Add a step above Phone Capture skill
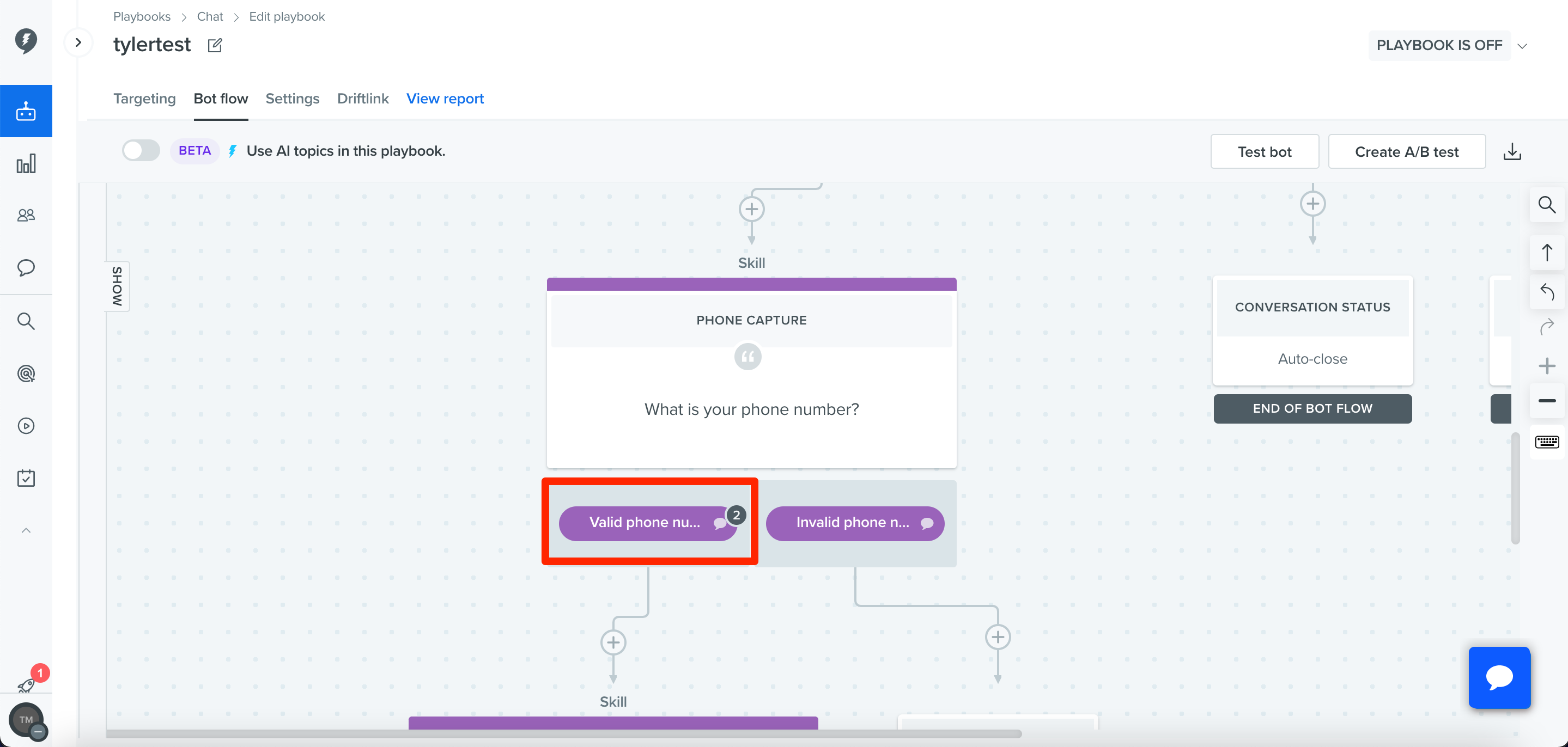Viewport: 1568px width, 747px height. pos(752,209)
